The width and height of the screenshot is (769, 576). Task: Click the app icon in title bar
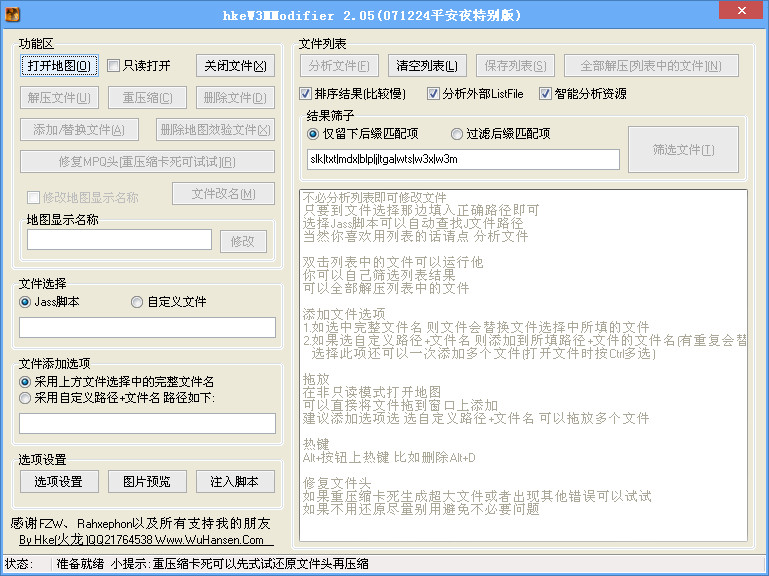(12, 14)
